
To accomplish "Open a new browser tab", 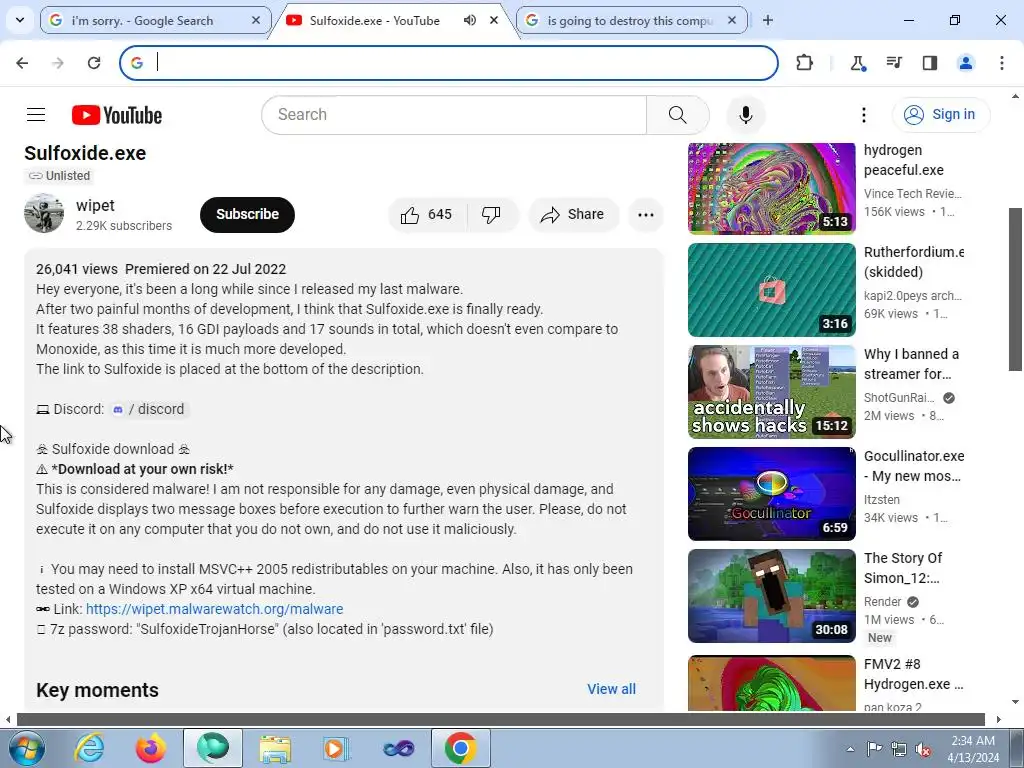I will point(768,20).
